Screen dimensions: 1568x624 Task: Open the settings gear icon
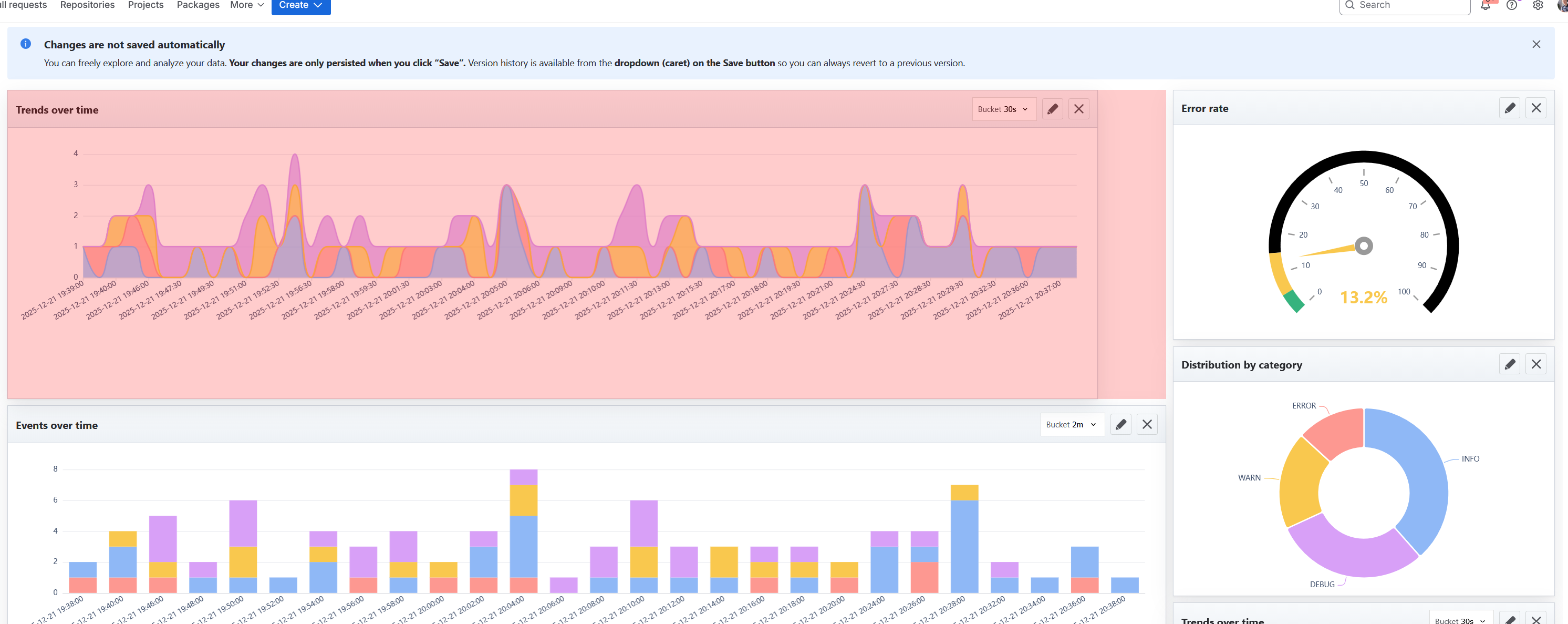(1538, 5)
